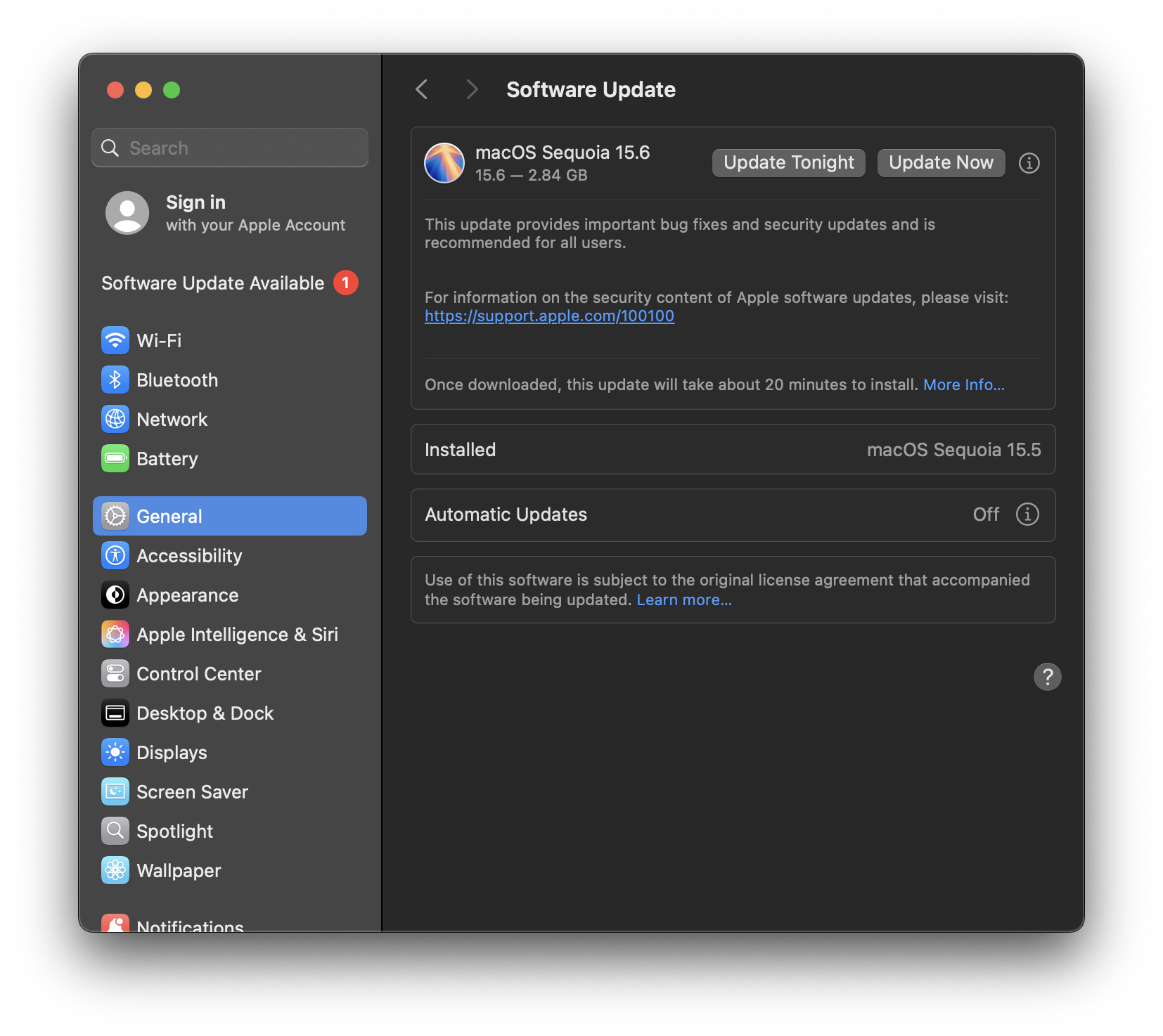
Task: Focus the Search field
Action: point(230,148)
